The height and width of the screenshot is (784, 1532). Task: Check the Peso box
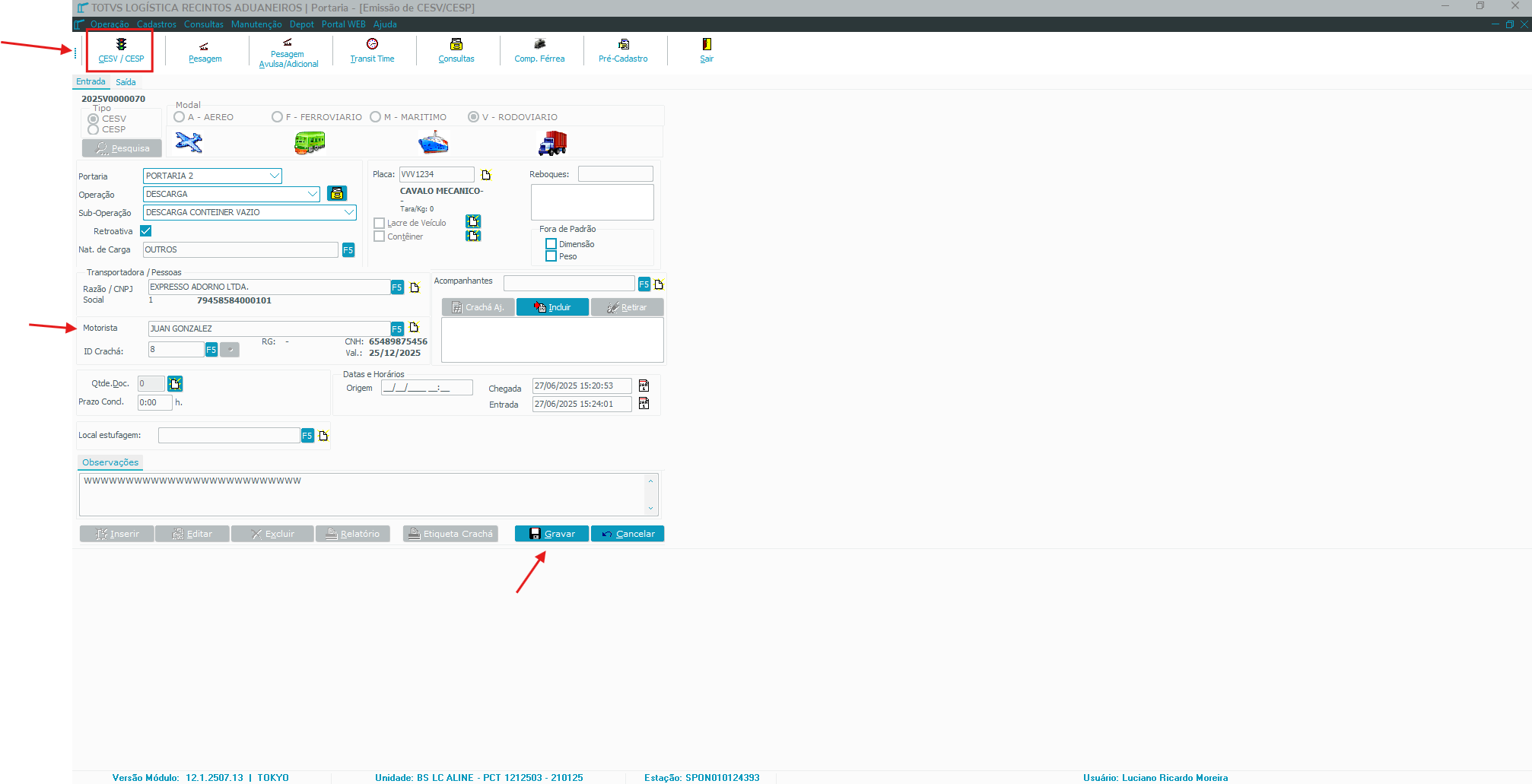click(551, 256)
